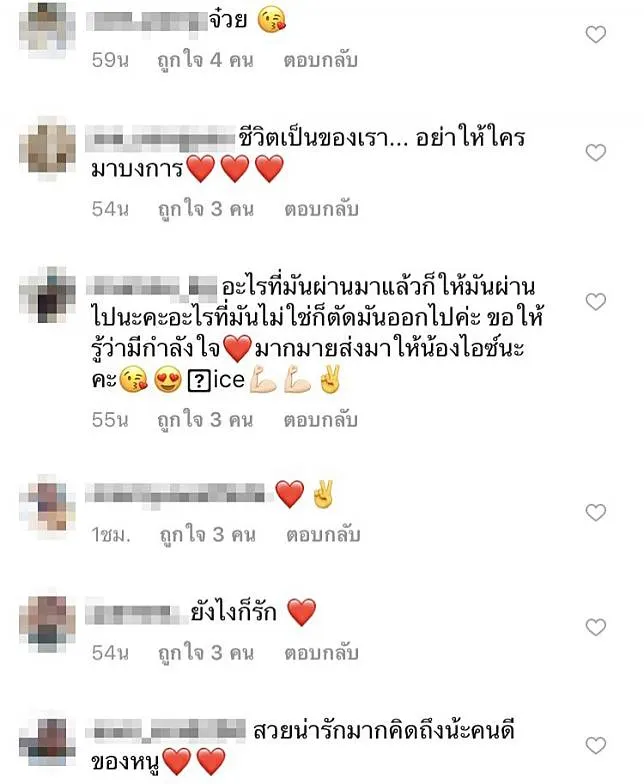644x784 pixels.
Task: Open likes list under the 55น comment
Action: coord(205,420)
